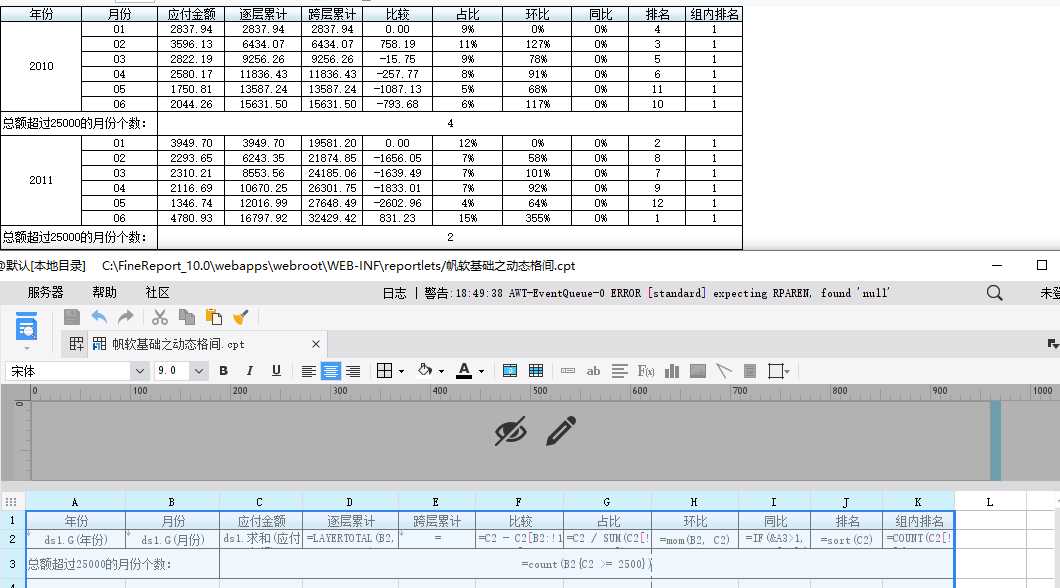Viewport: 1060px width, 588px height.
Task: Align cell text to the left
Action: (308, 371)
